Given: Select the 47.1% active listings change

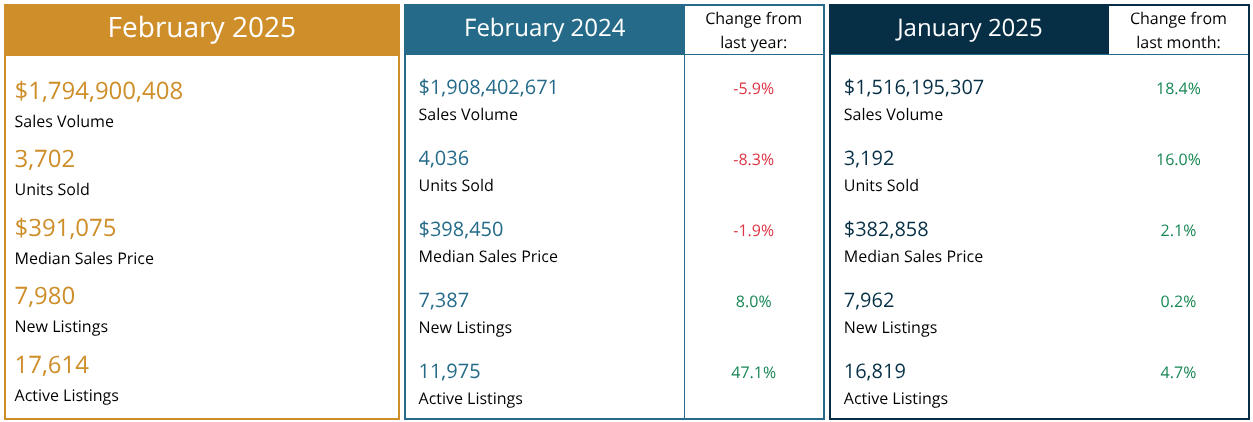Looking at the screenshot, I should tap(753, 372).
